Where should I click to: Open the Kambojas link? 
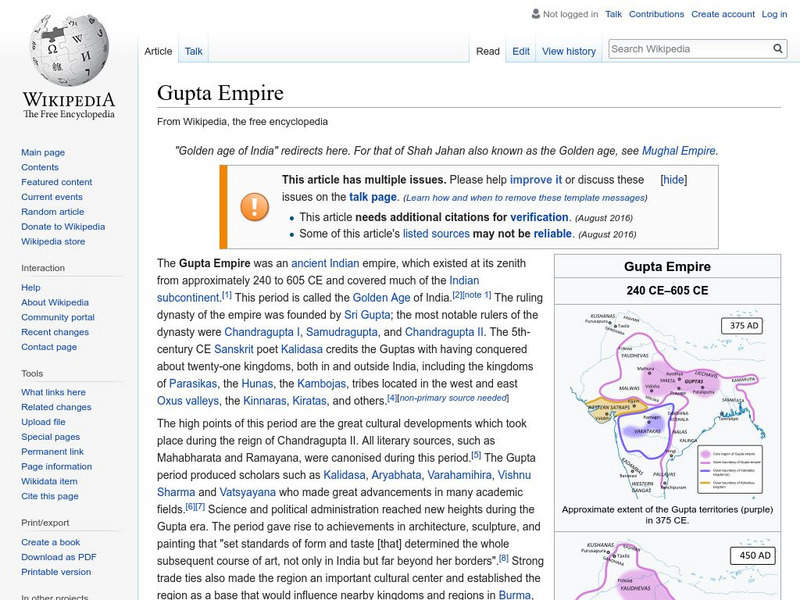(x=321, y=384)
